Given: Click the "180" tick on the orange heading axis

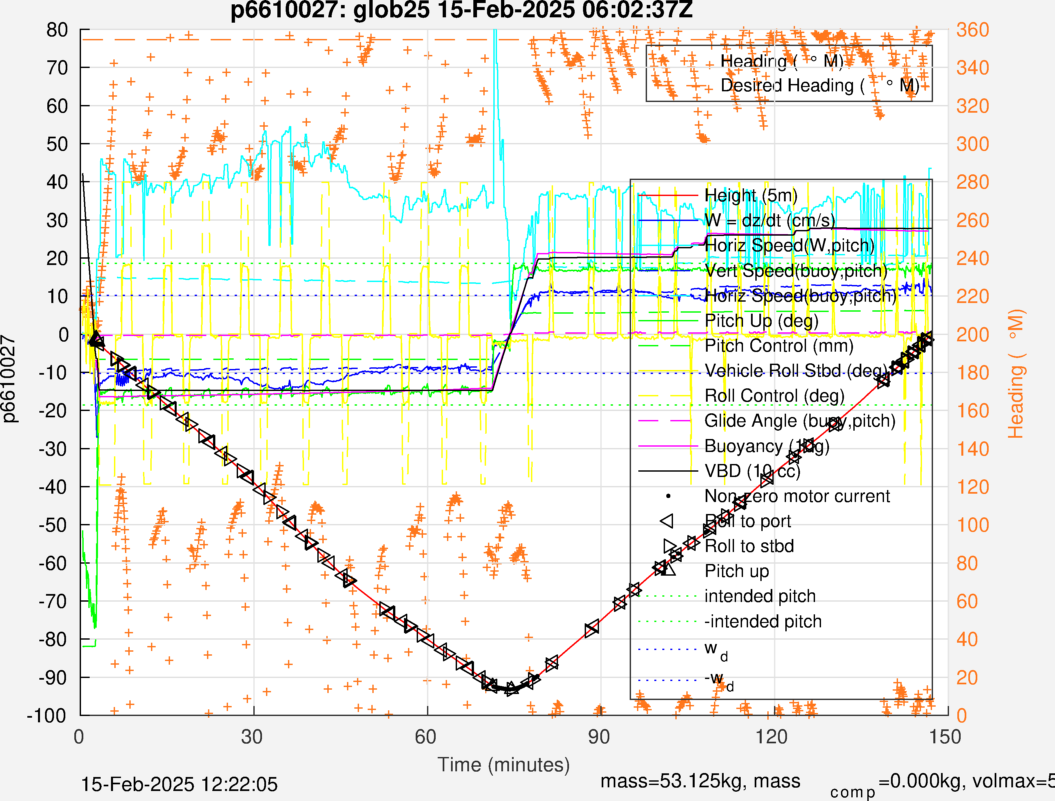Looking at the screenshot, I should pyautogui.click(x=972, y=372).
